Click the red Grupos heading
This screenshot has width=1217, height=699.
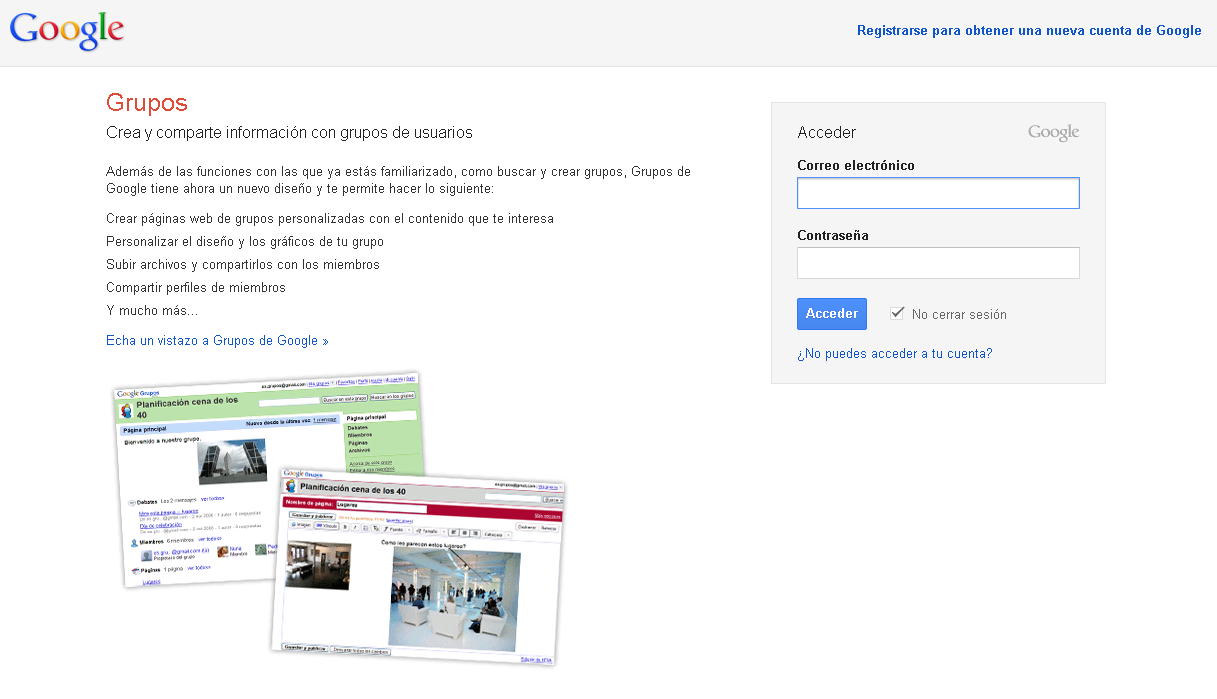point(147,102)
